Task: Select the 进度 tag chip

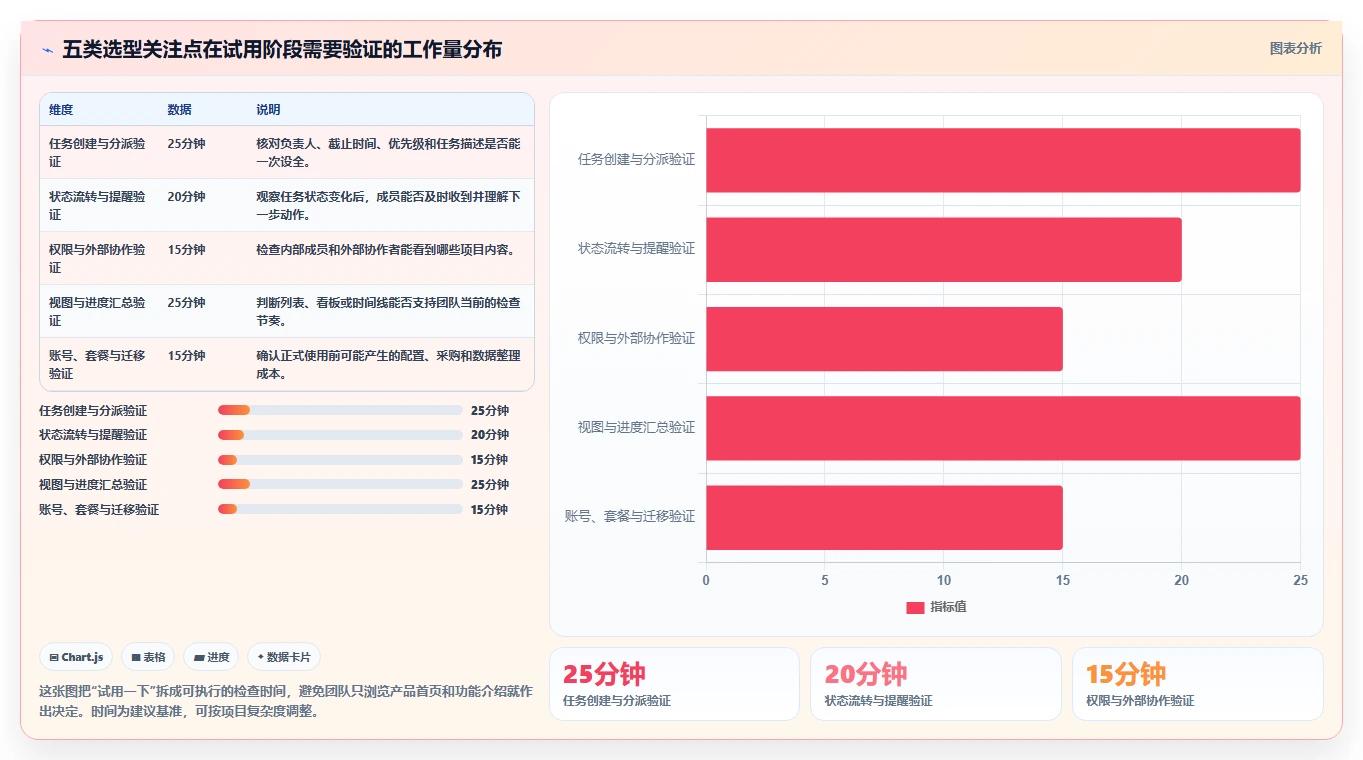Action: point(211,657)
